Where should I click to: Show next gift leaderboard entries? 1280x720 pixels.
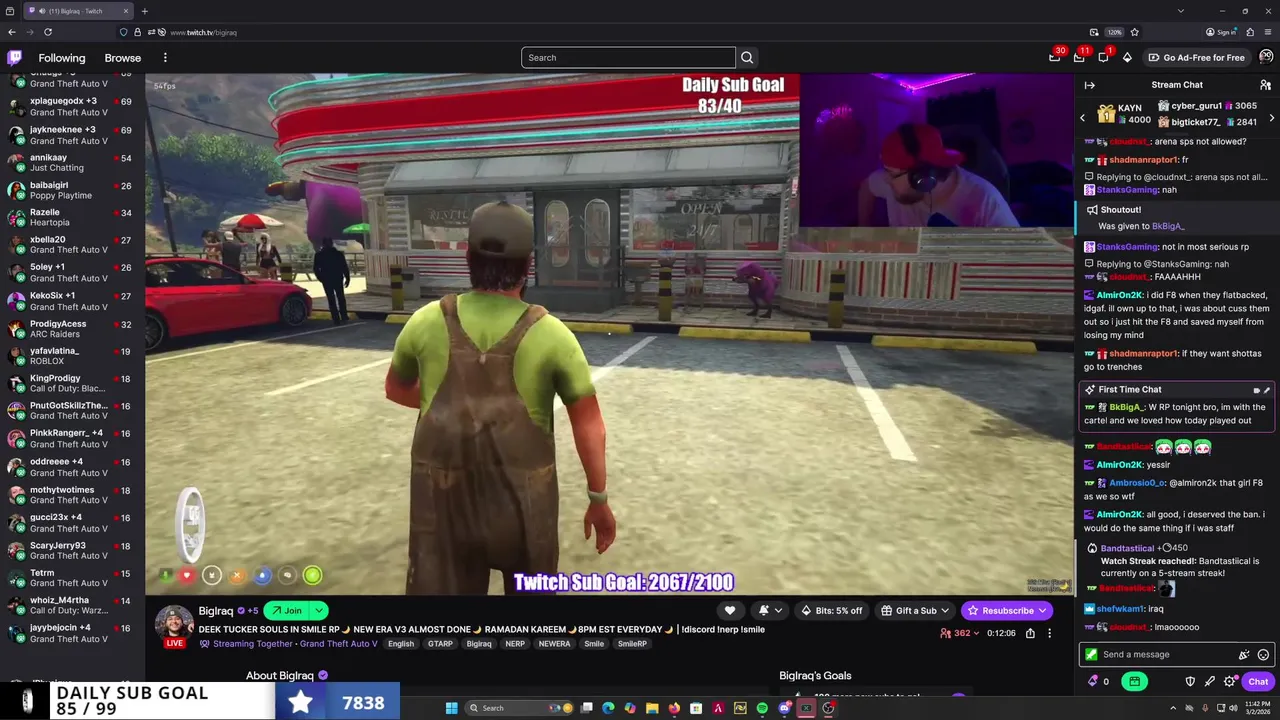tap(1272, 118)
